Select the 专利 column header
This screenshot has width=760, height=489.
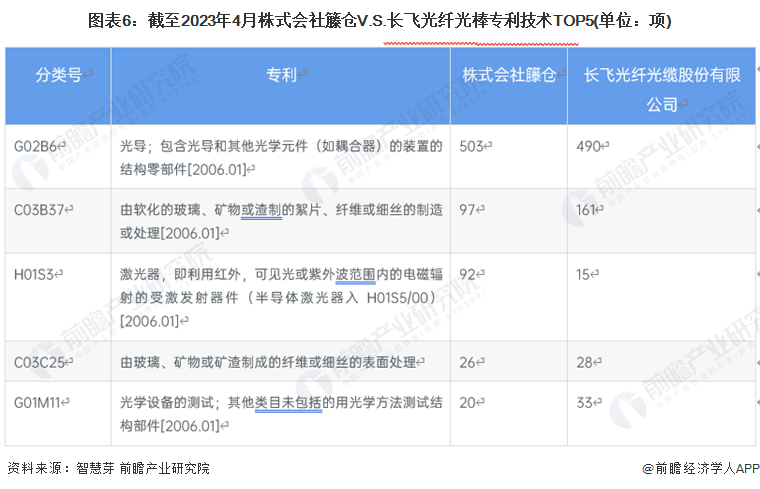click(281, 75)
